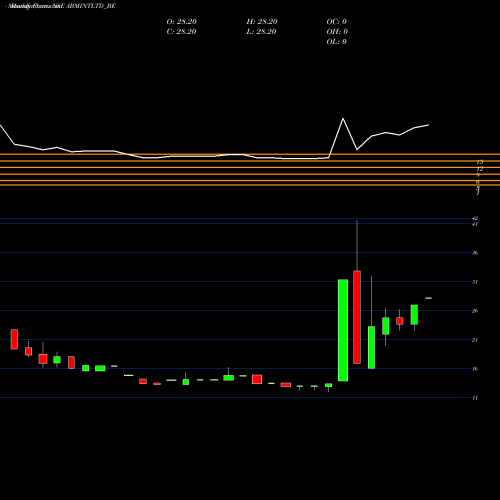Select the low value L: 28.20
This screenshot has width=500, height=500.
[262, 32]
